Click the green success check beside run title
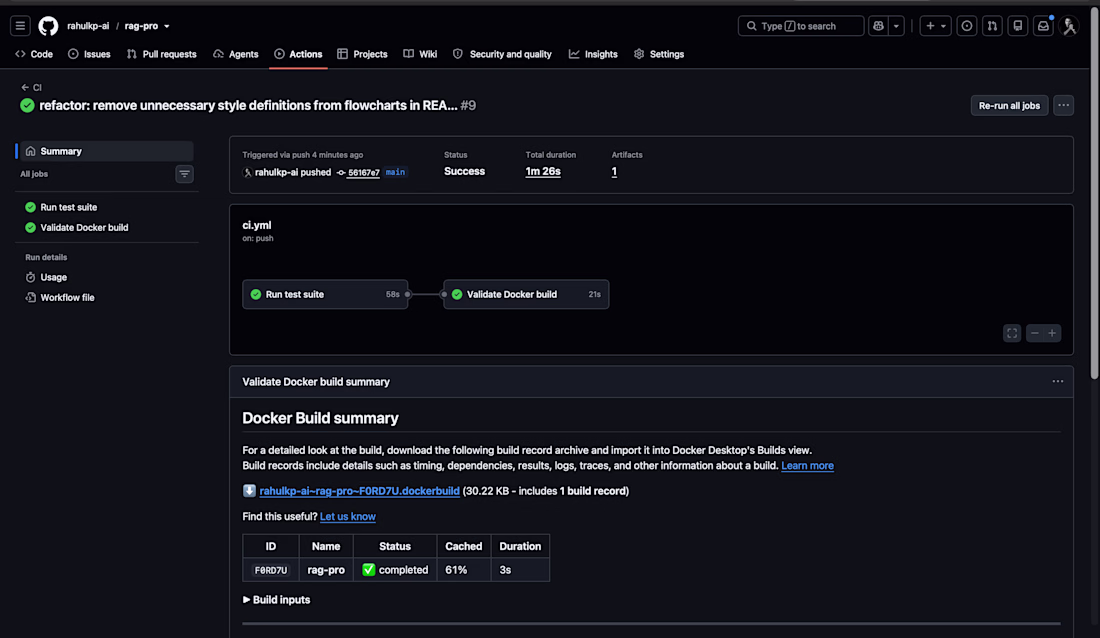The height and width of the screenshot is (638, 1100). point(27,105)
